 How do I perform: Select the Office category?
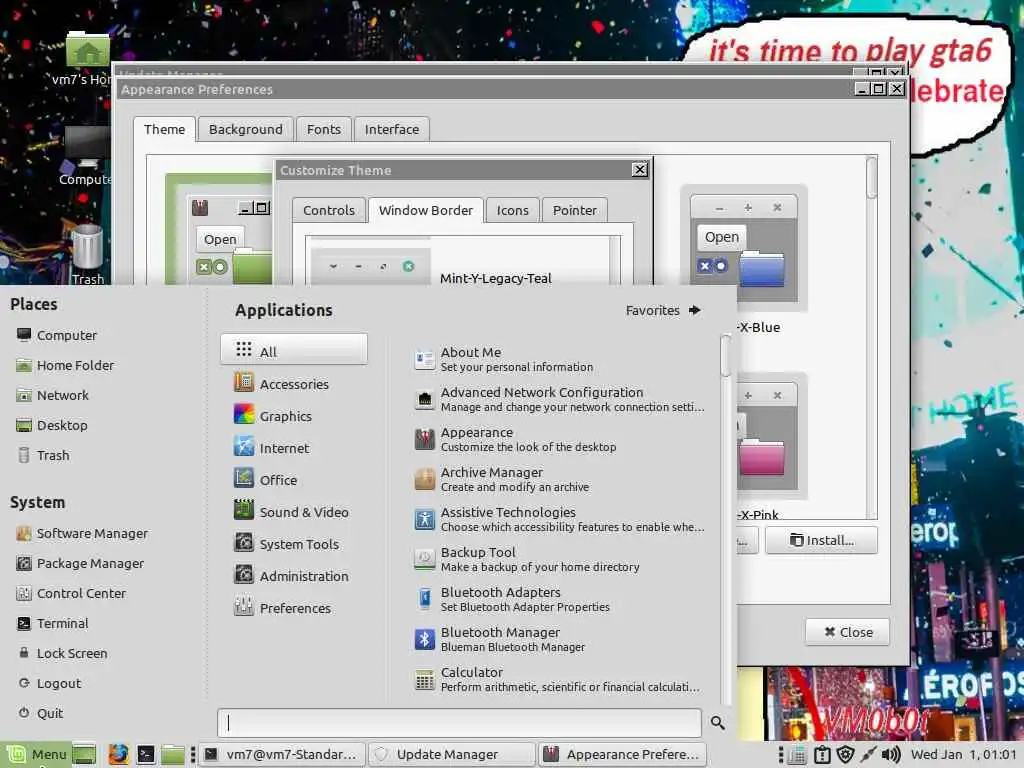click(x=294, y=479)
